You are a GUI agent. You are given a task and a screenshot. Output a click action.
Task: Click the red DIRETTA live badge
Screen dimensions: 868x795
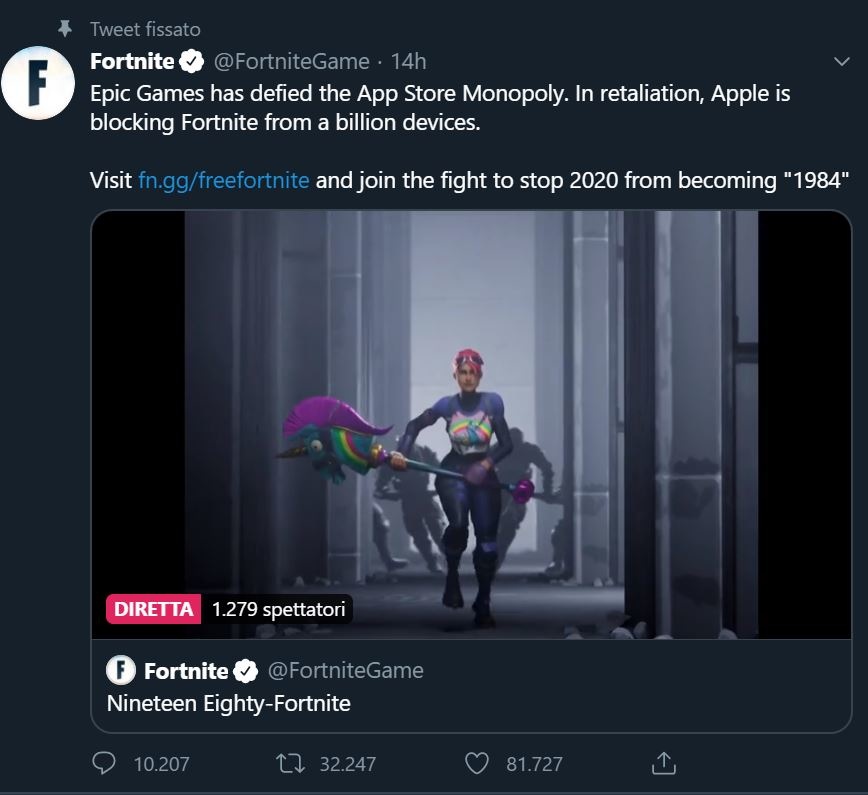[154, 609]
